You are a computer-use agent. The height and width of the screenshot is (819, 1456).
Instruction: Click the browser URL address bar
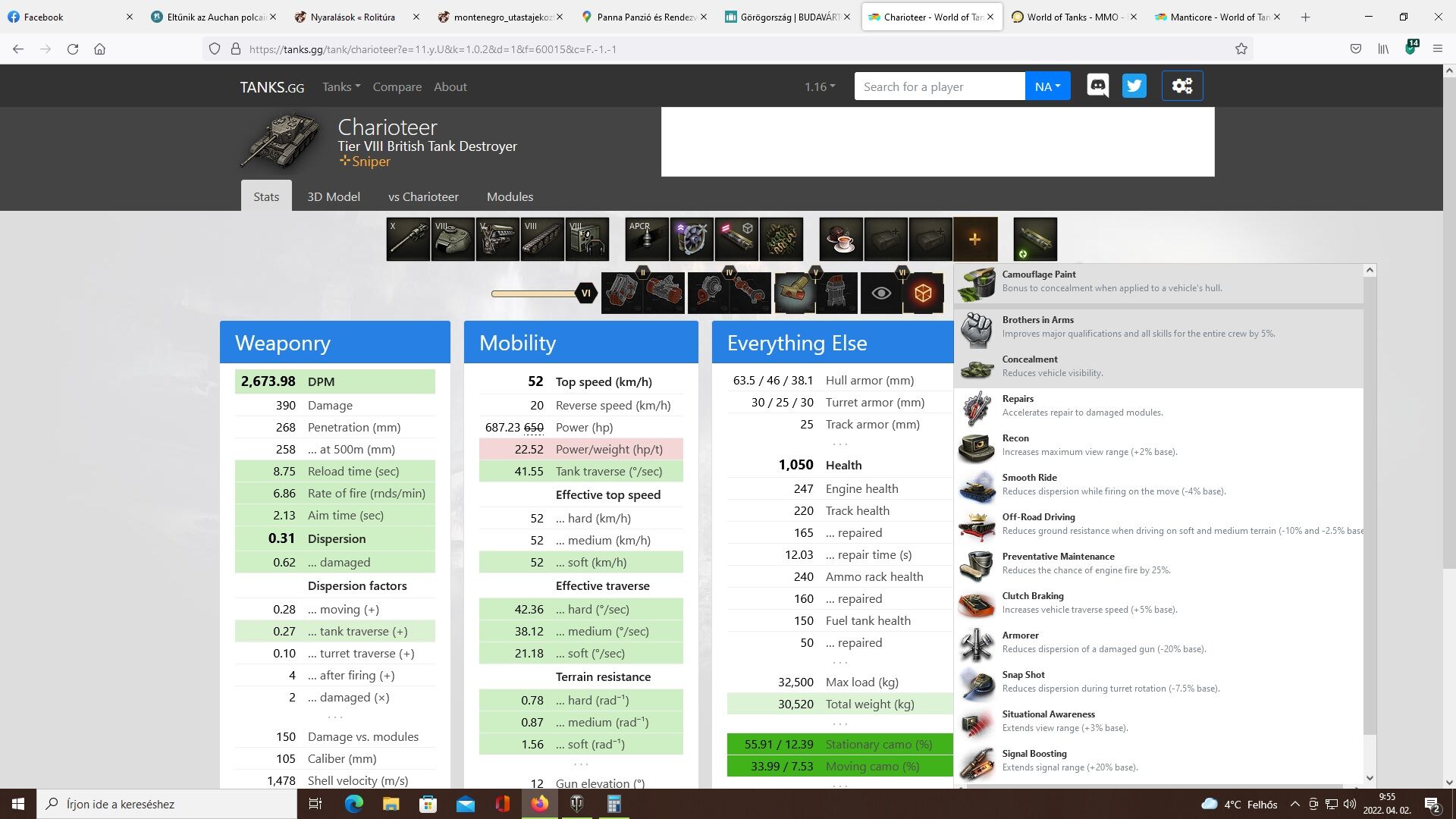(728, 49)
